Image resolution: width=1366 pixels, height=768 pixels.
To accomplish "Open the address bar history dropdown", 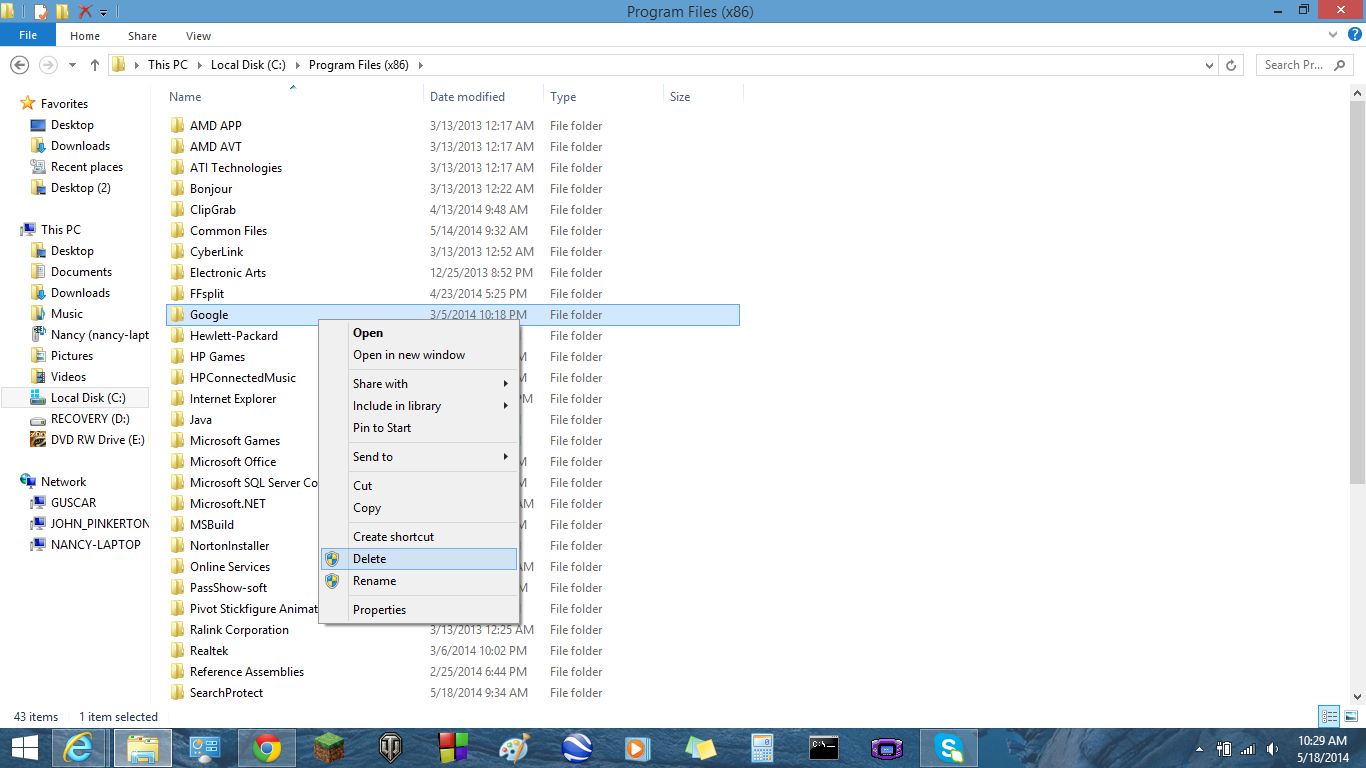I will pos(1210,65).
